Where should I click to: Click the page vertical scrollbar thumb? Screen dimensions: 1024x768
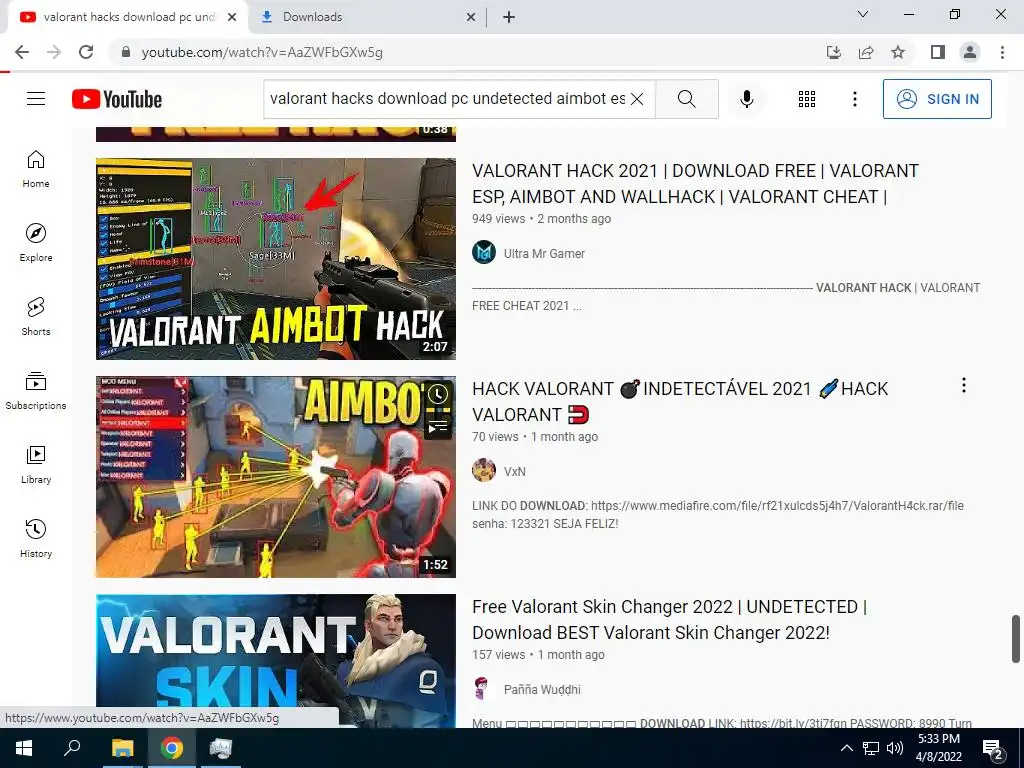pyautogui.click(x=1016, y=639)
